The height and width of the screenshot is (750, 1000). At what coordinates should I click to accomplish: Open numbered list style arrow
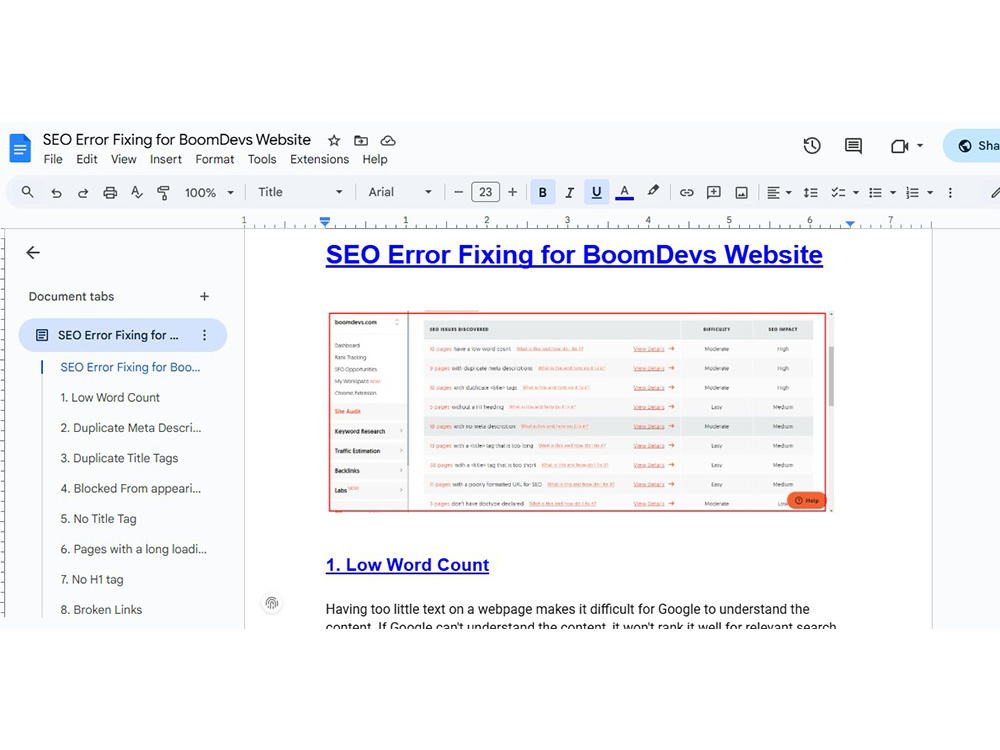tap(930, 193)
